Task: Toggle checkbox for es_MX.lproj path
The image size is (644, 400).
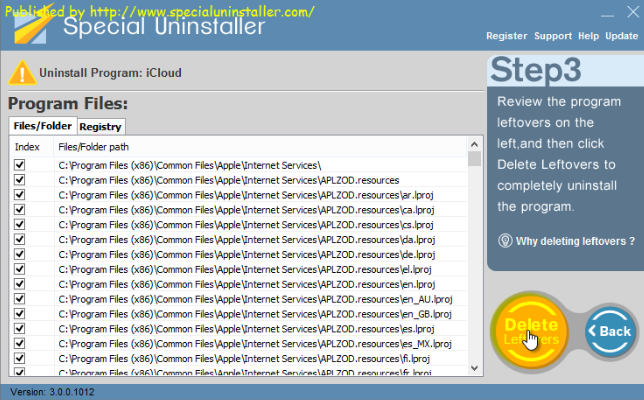Action: pyautogui.click(x=19, y=343)
